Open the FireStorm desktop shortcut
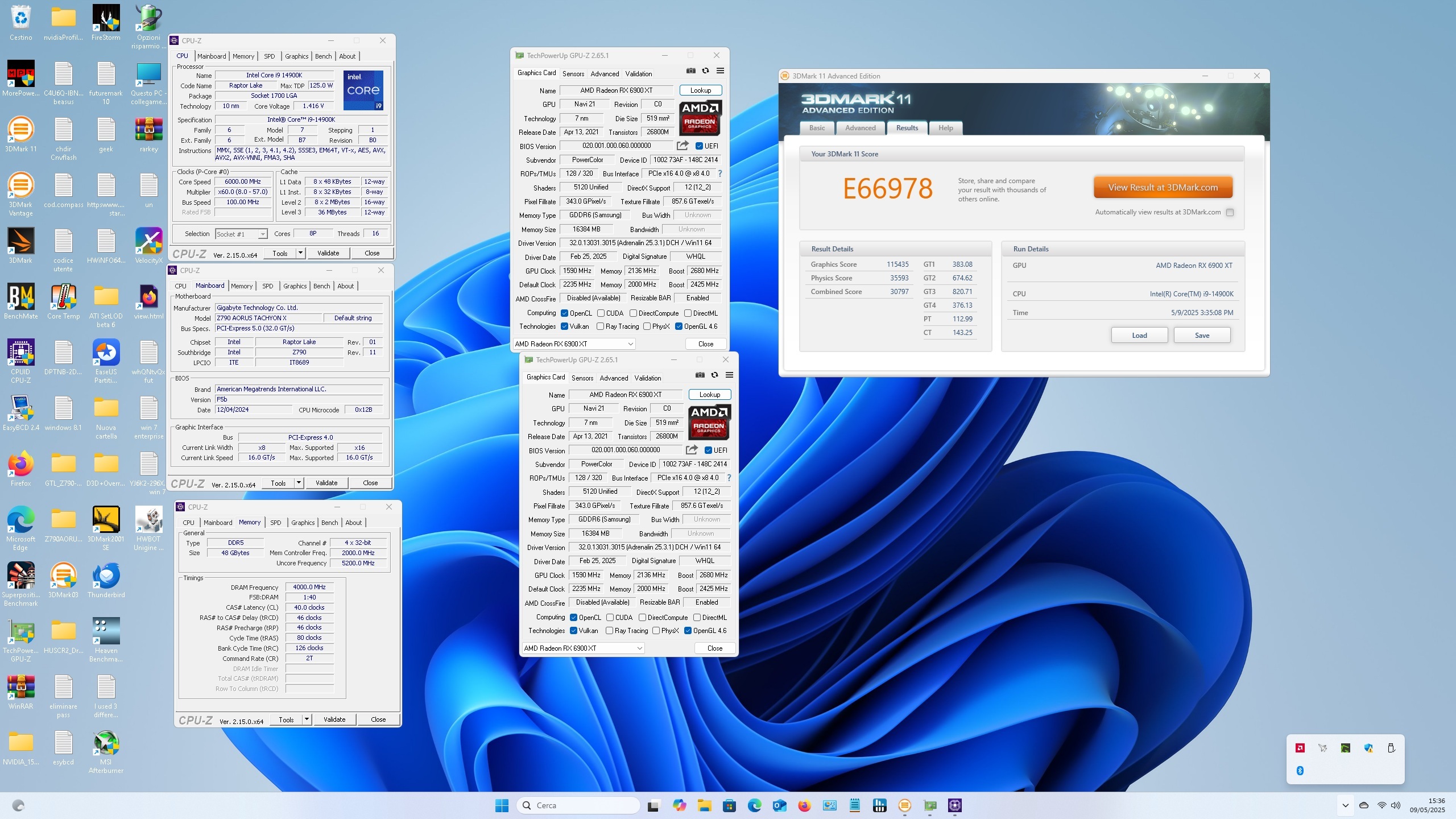The image size is (1456, 819). click(106, 23)
